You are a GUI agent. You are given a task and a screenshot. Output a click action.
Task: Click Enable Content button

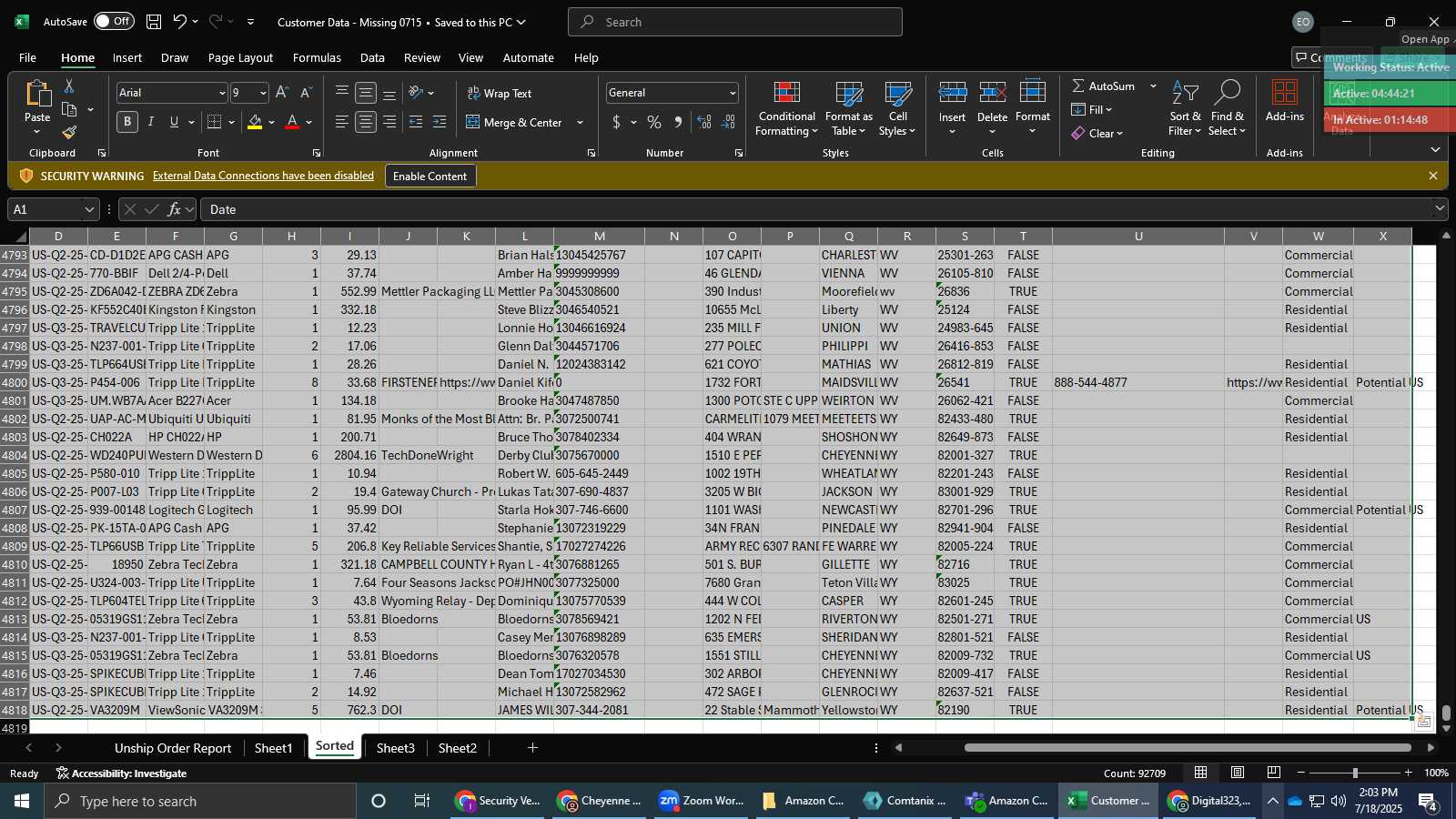(430, 176)
